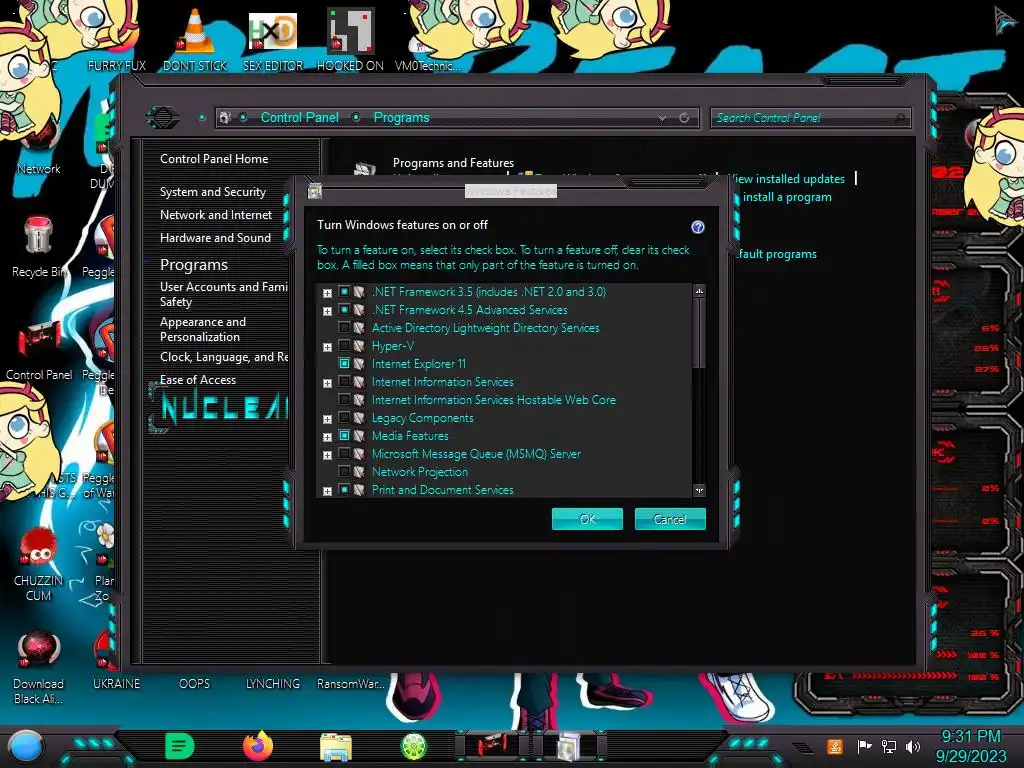The image size is (1024, 768).
Task: Cancel the Windows Features dialog
Action: 670,519
